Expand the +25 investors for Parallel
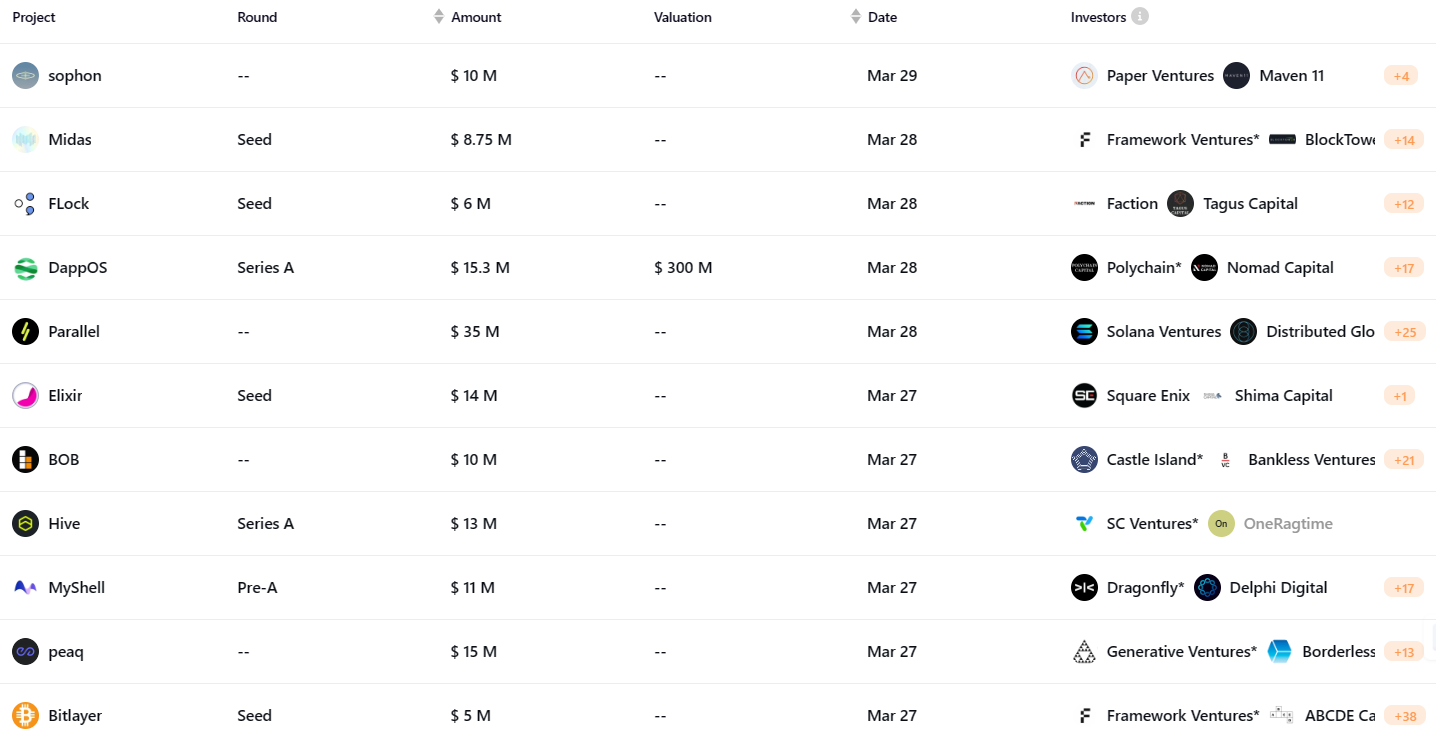Image resolution: width=1436 pixels, height=737 pixels. click(x=1404, y=332)
